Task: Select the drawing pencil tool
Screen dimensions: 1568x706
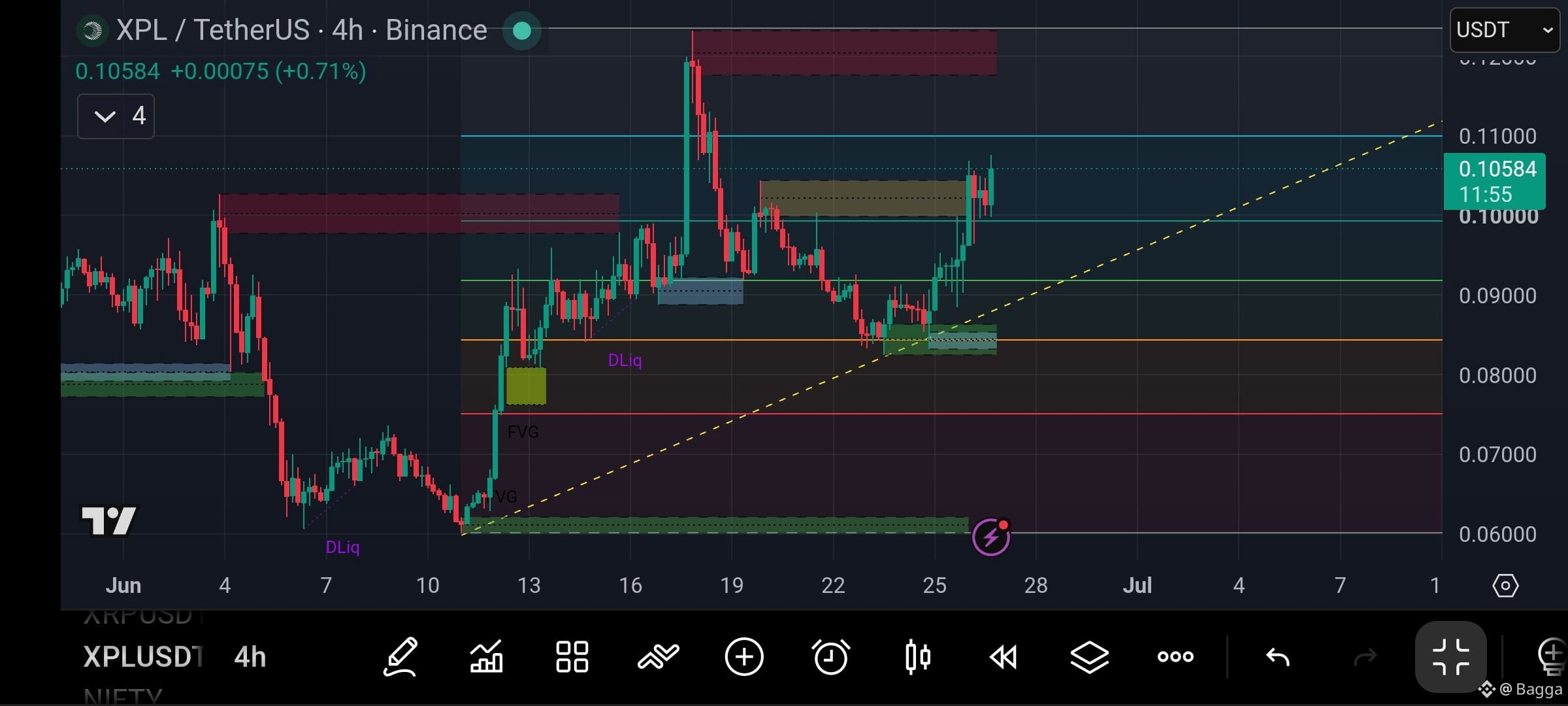Action: (400, 656)
